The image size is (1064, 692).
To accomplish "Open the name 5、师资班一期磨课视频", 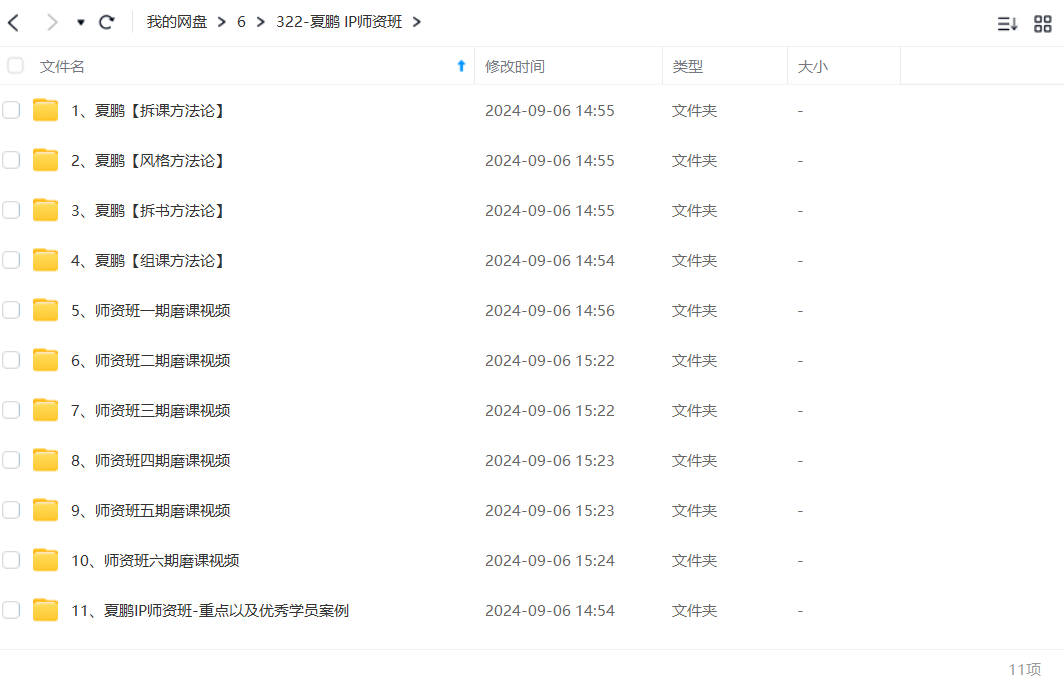I will pos(151,311).
